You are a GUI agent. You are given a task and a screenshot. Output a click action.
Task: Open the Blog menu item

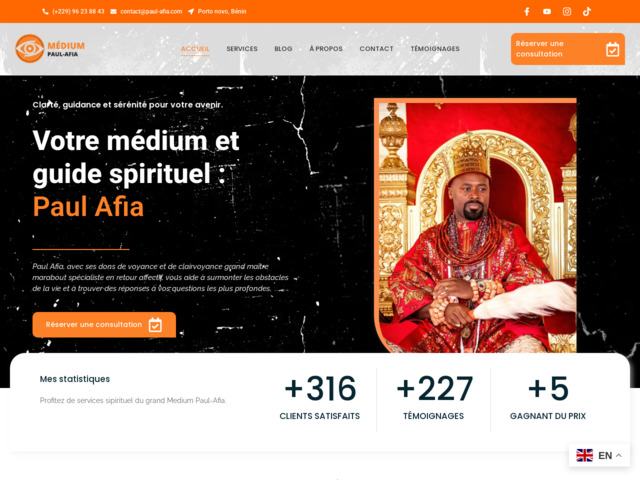click(283, 49)
